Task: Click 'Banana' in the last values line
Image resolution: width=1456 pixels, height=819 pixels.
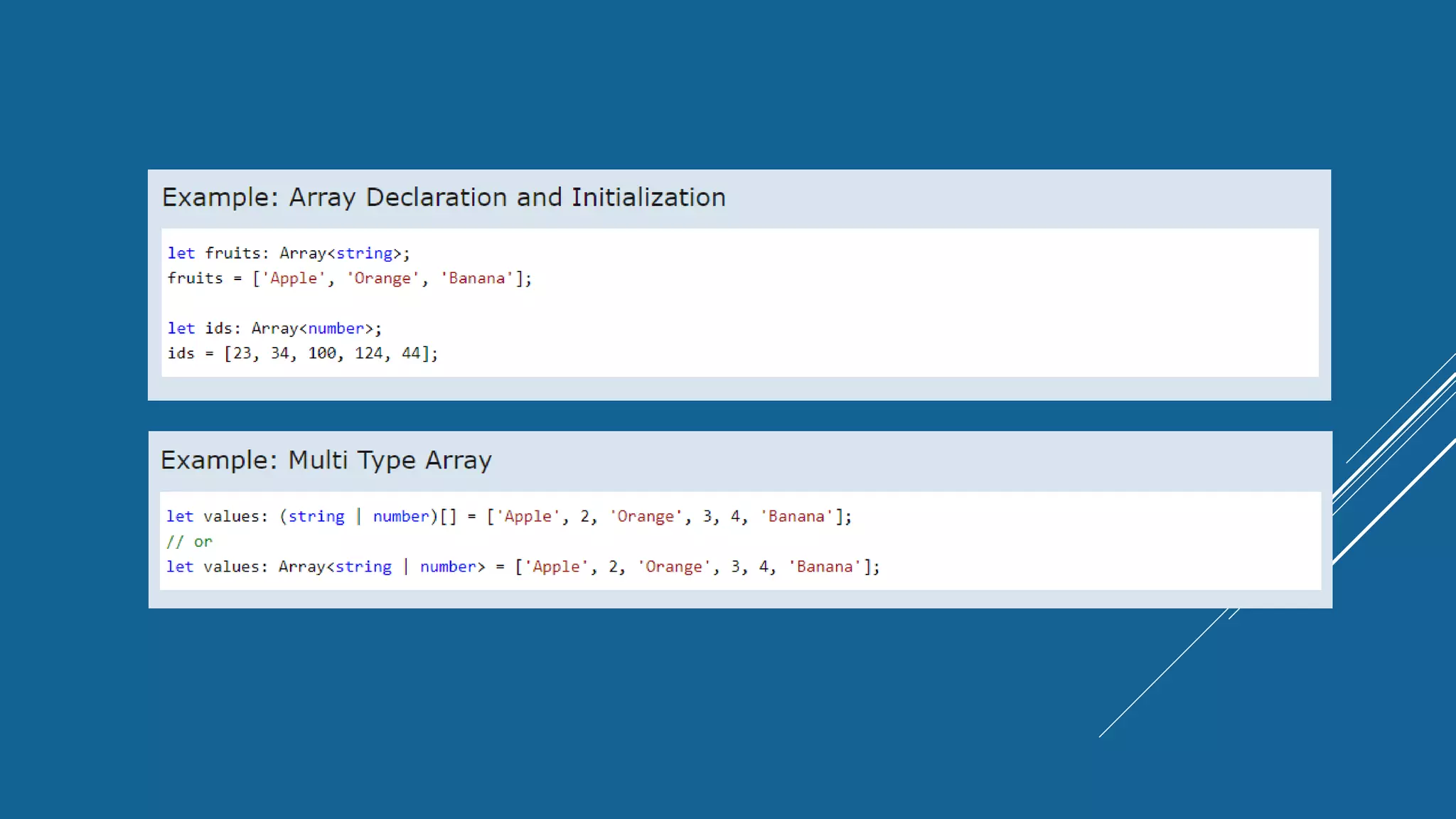Action: (824, 567)
